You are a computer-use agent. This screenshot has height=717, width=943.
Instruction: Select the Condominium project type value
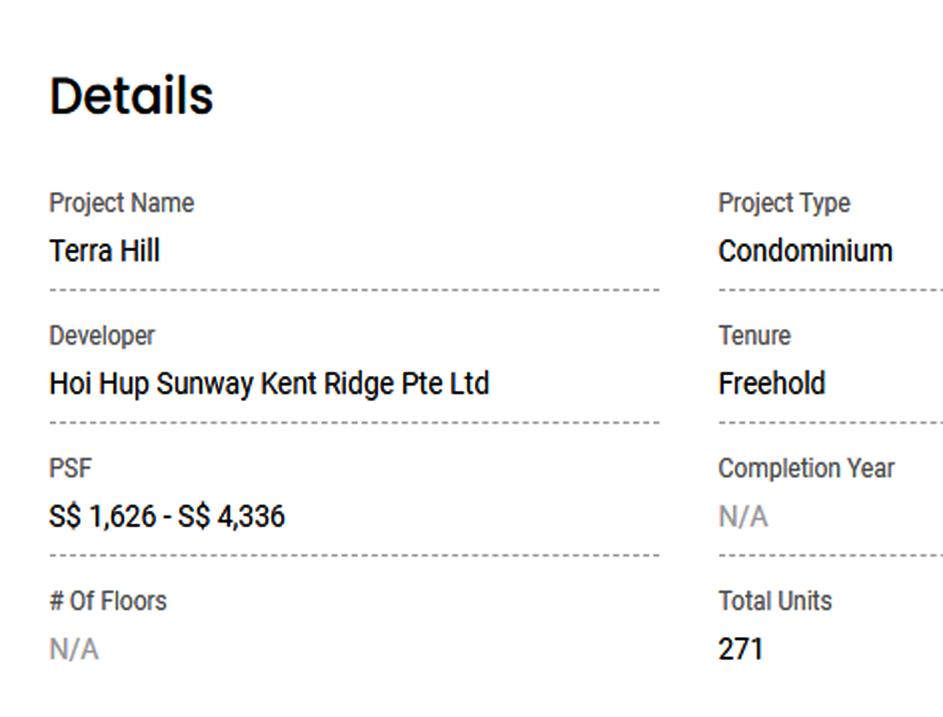tap(805, 250)
